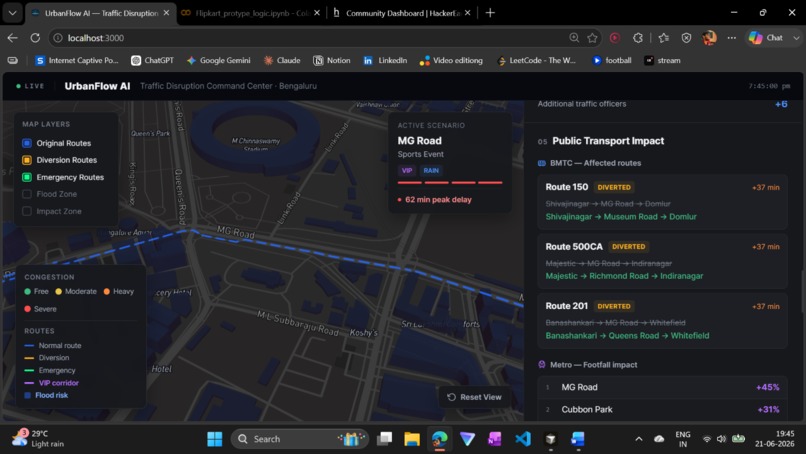The image size is (806, 454).
Task: Click the RAIN tag in Active Scenario
Action: tap(431, 170)
